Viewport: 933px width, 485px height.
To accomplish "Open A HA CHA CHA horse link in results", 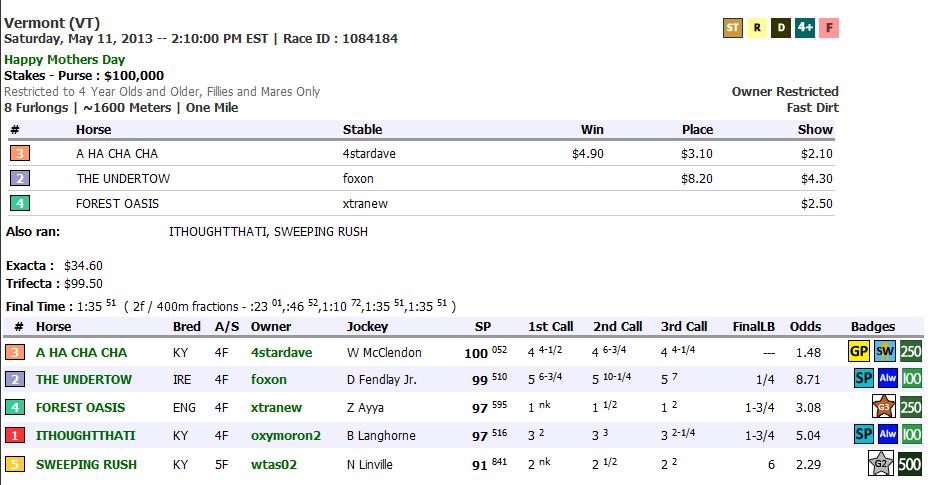I will (82, 353).
